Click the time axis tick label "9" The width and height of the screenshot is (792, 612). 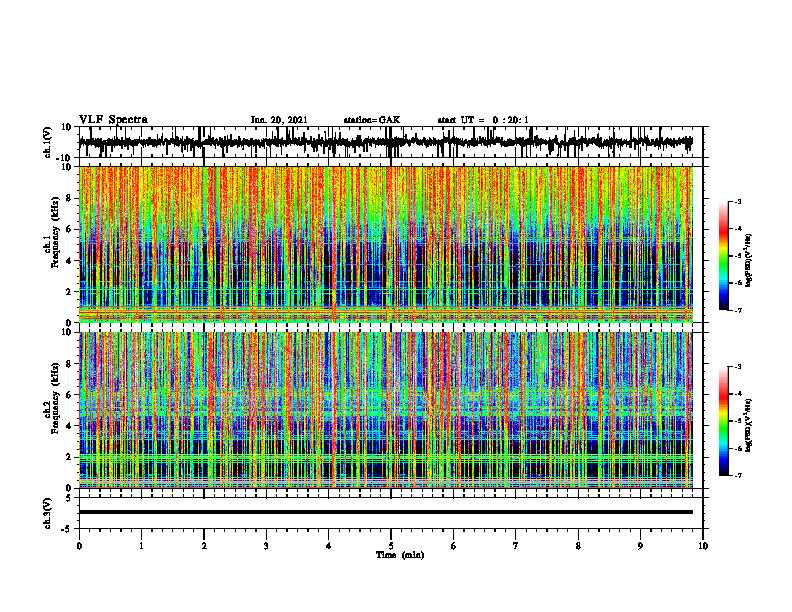tap(640, 546)
